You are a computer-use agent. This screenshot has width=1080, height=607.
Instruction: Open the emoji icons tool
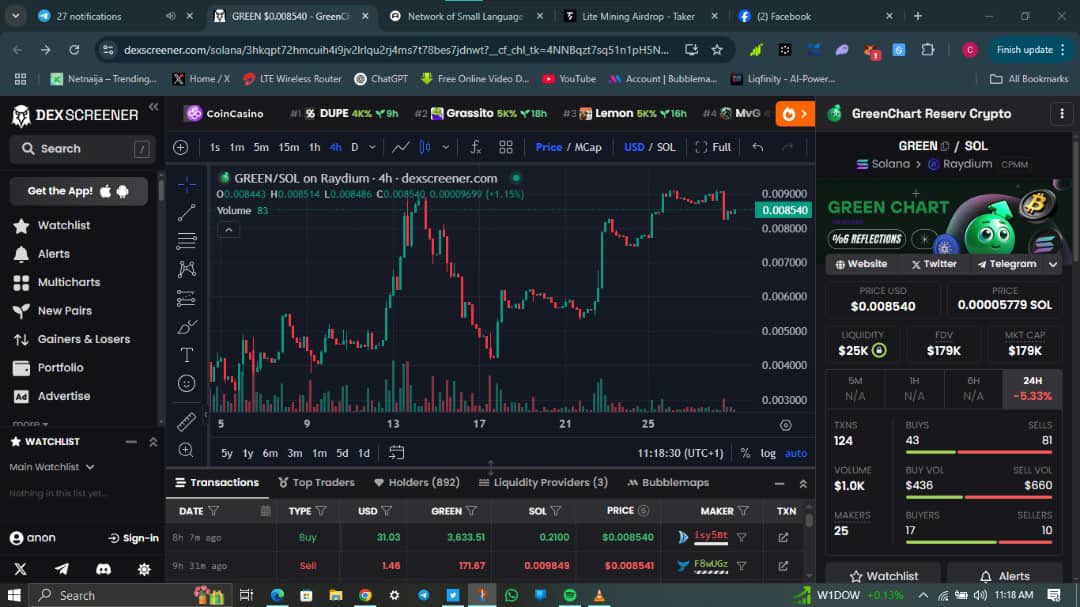(x=186, y=384)
